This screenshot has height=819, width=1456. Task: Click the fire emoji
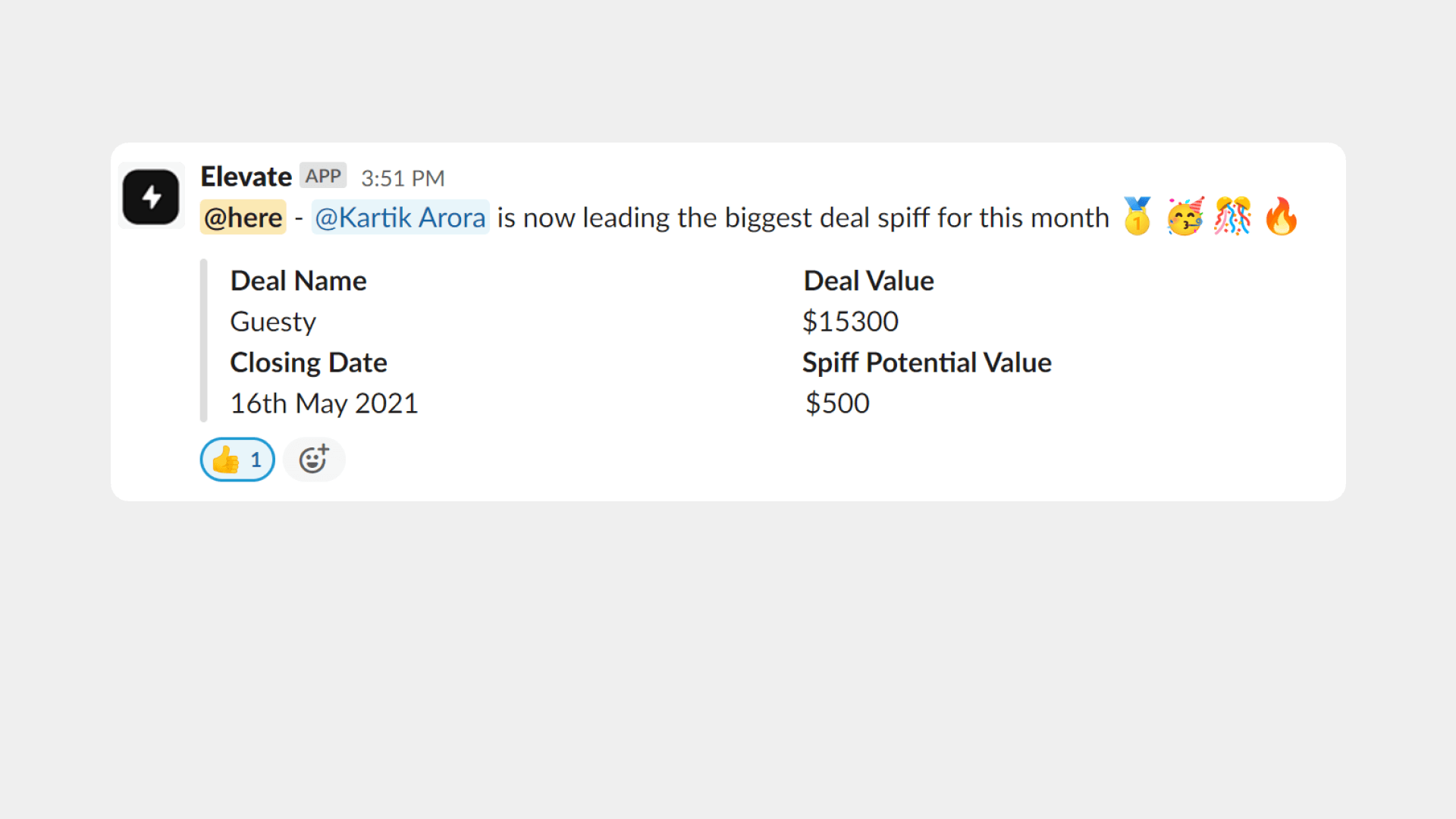click(x=1282, y=217)
